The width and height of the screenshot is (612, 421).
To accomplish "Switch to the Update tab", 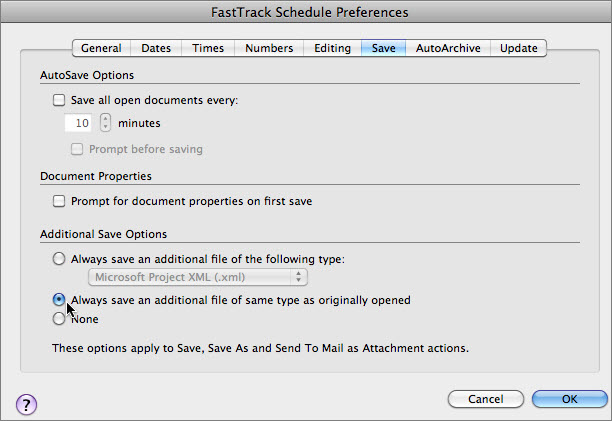I will click(519, 48).
